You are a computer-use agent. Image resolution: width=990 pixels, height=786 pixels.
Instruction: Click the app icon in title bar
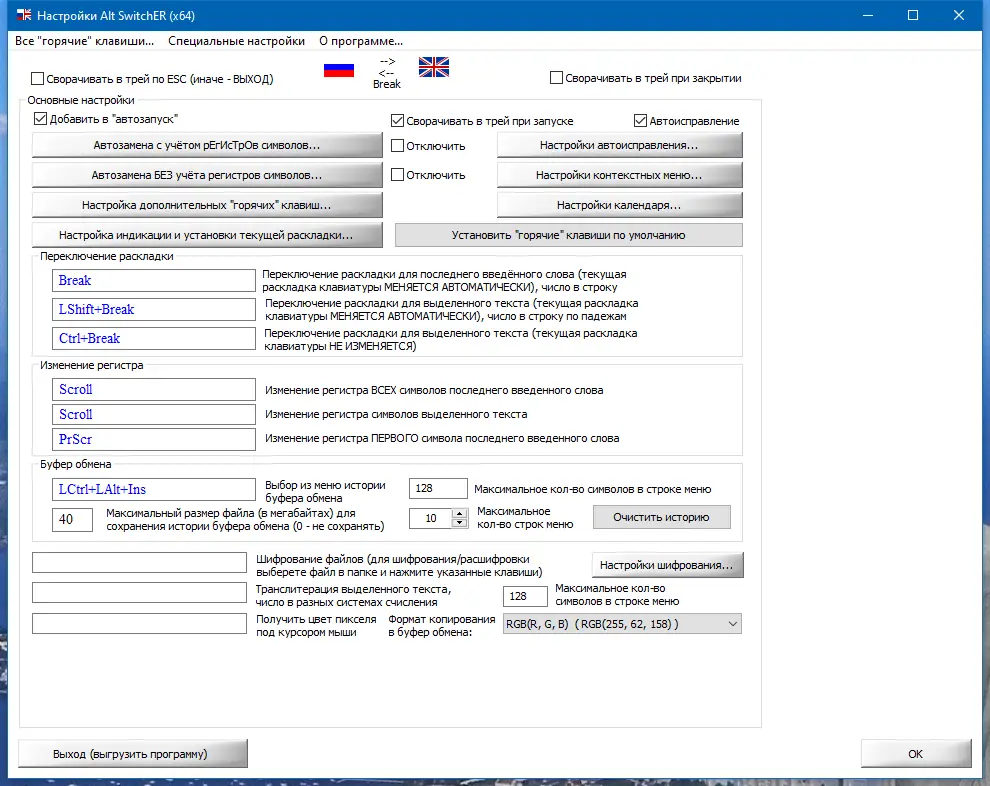tap(24, 15)
